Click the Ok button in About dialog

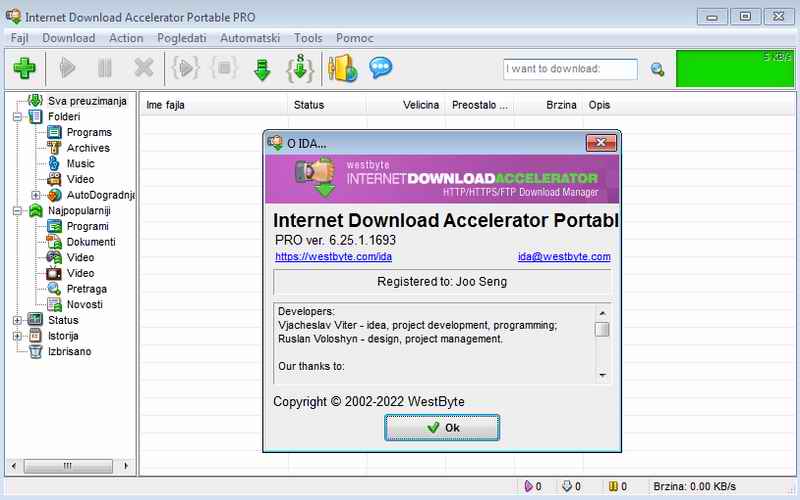tap(441, 427)
